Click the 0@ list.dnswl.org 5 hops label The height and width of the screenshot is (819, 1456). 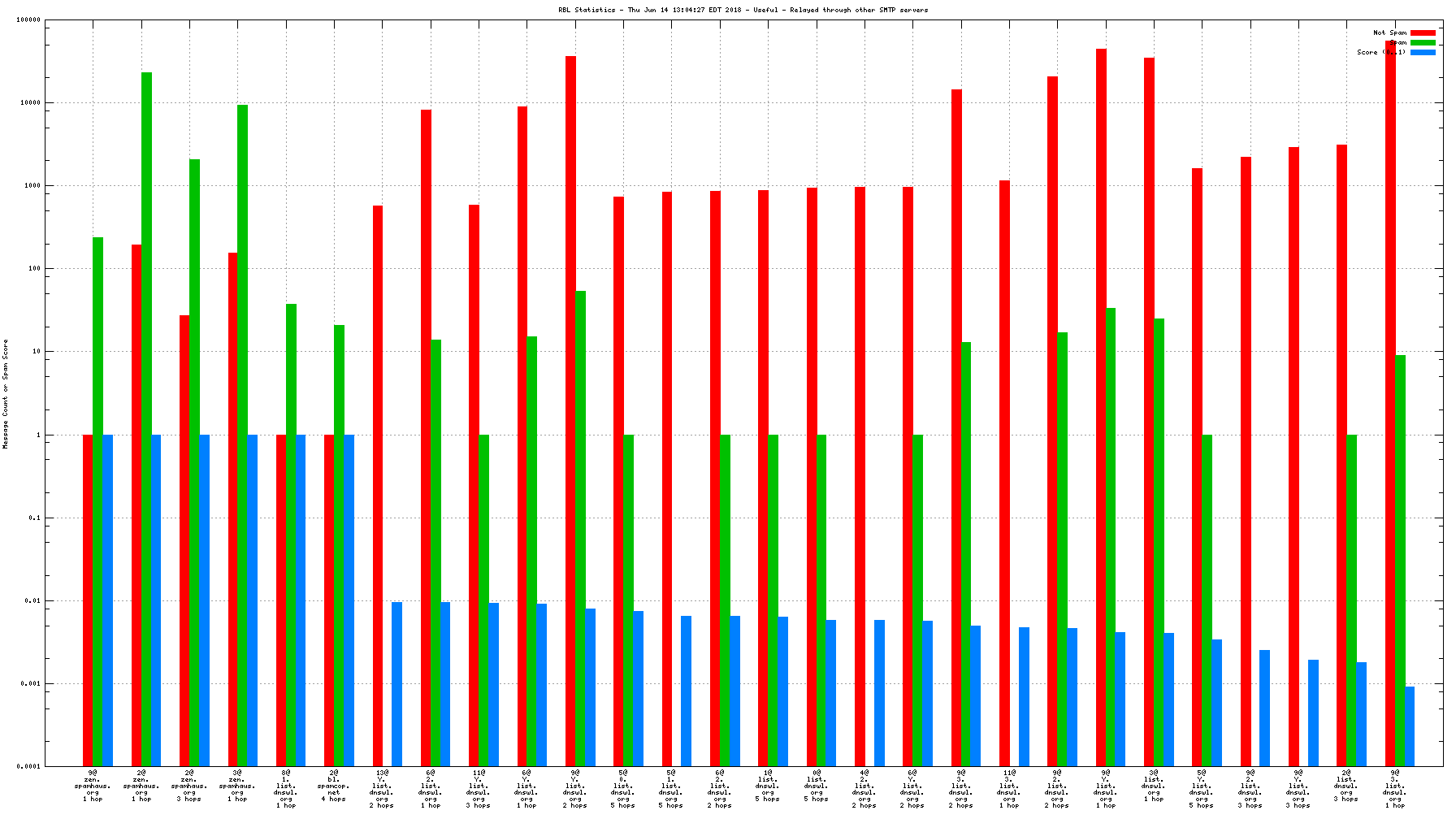click(817, 786)
